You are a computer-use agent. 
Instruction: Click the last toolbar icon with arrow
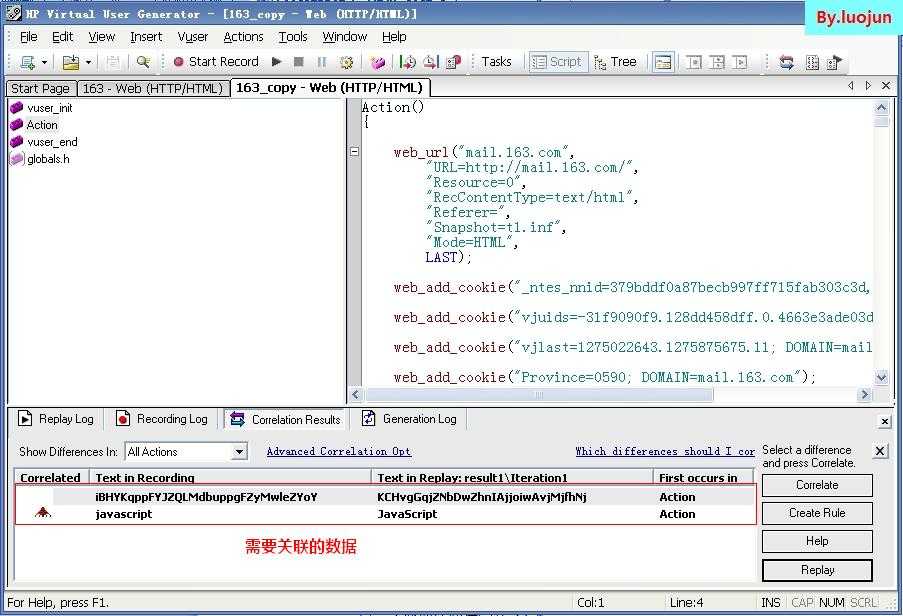(x=834, y=62)
